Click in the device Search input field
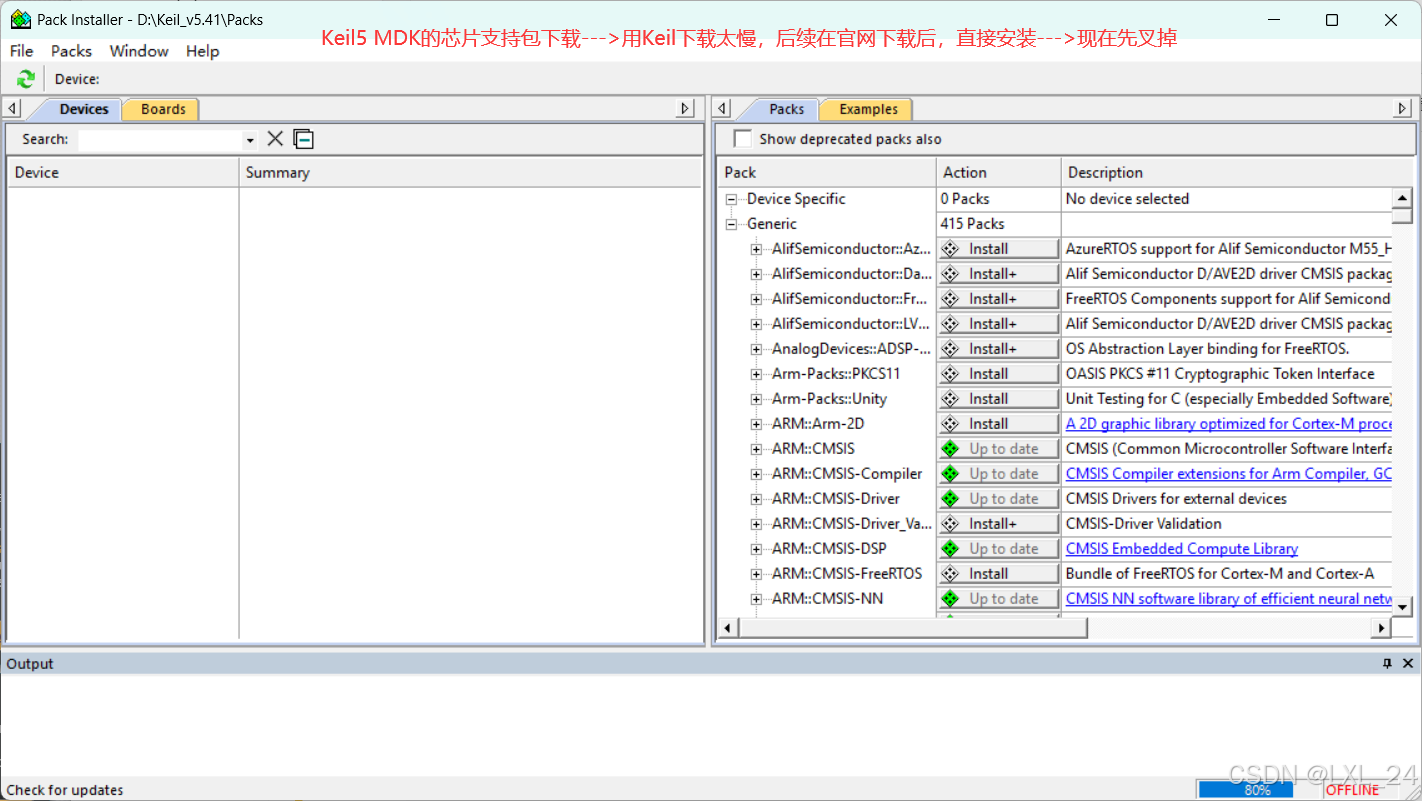The width and height of the screenshot is (1422, 801). pos(160,140)
